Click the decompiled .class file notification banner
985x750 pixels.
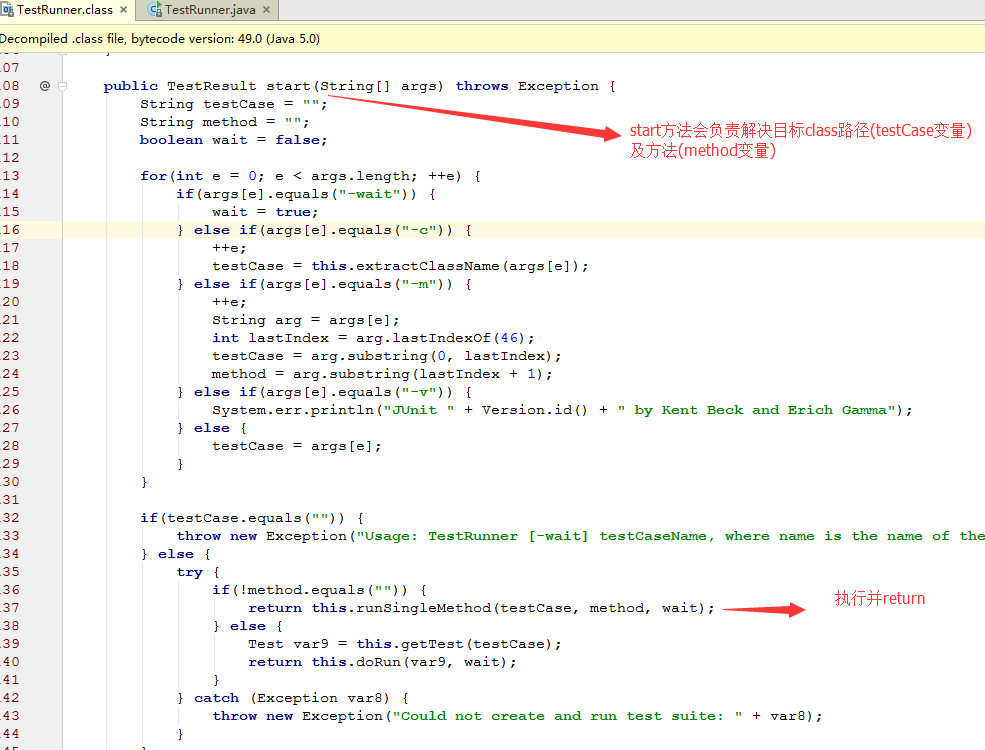[x=492, y=39]
